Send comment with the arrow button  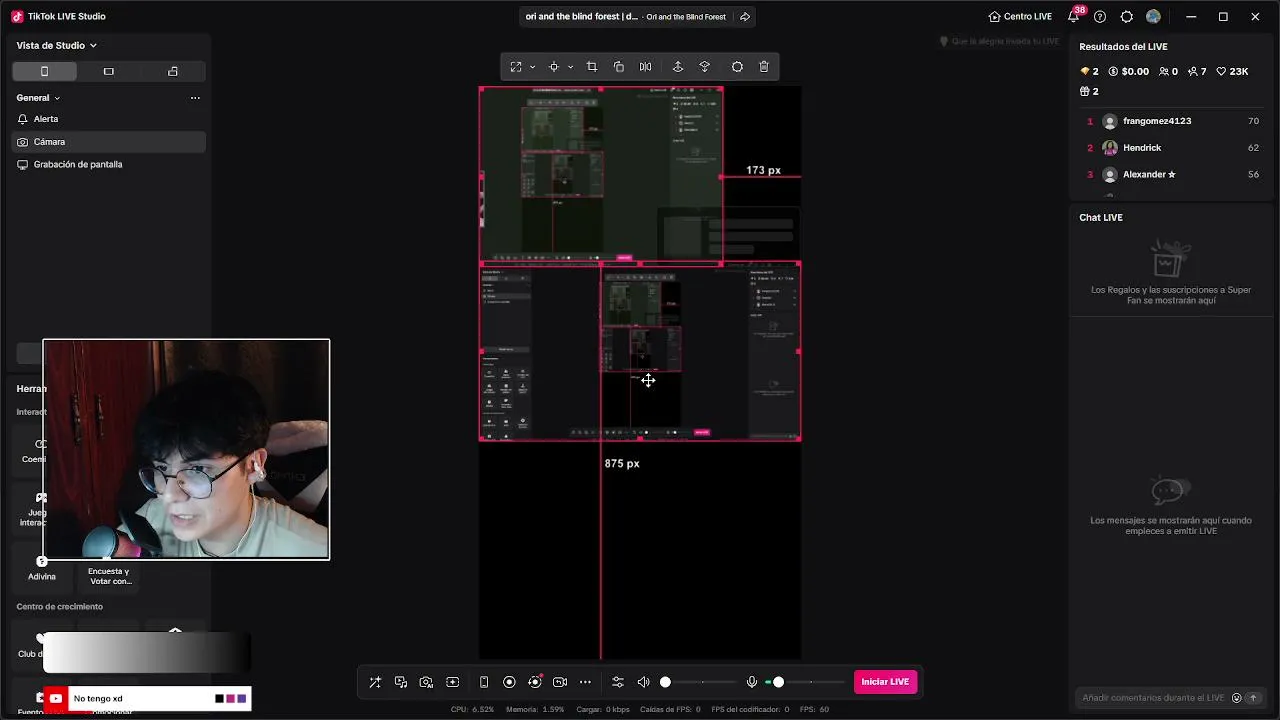click(1253, 698)
